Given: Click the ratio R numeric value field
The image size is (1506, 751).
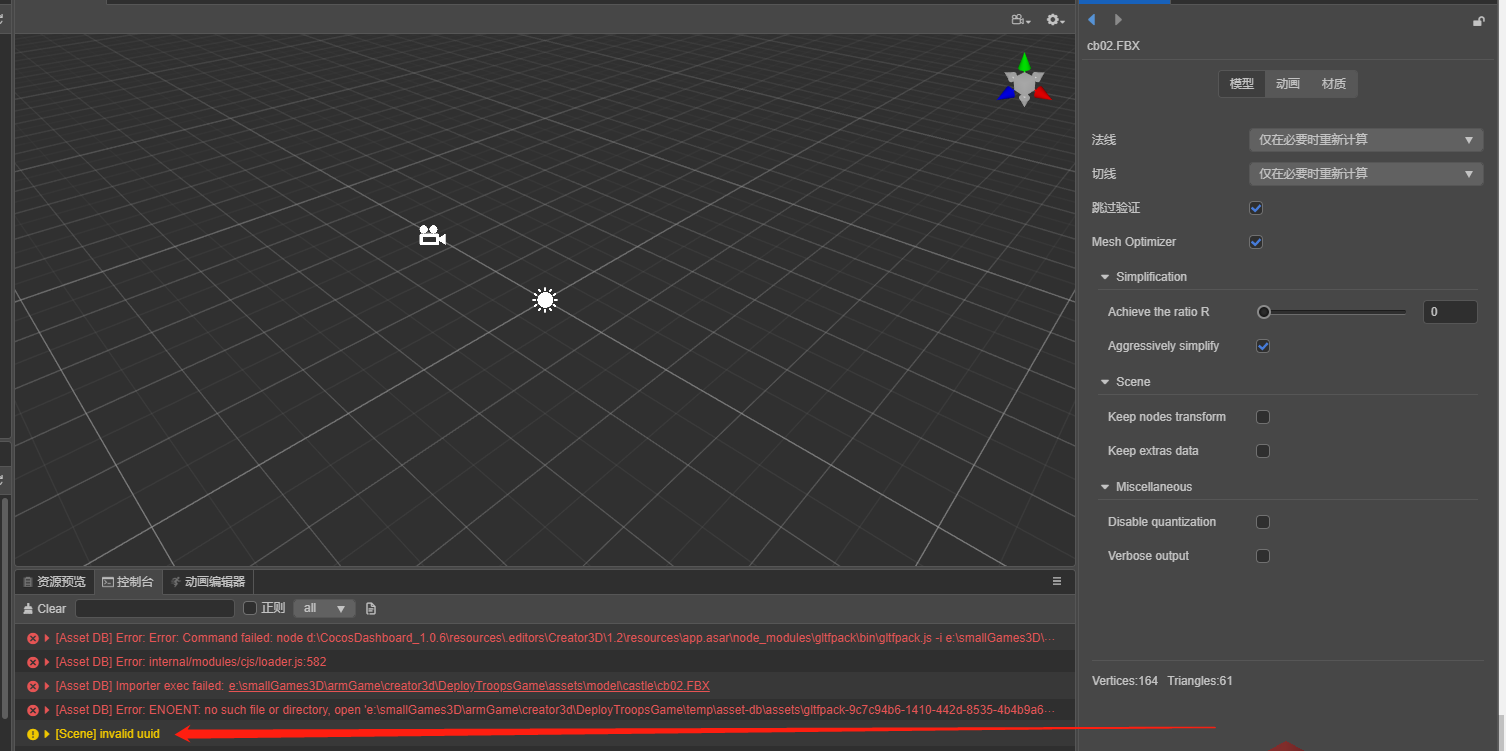Looking at the screenshot, I should pos(1450,312).
